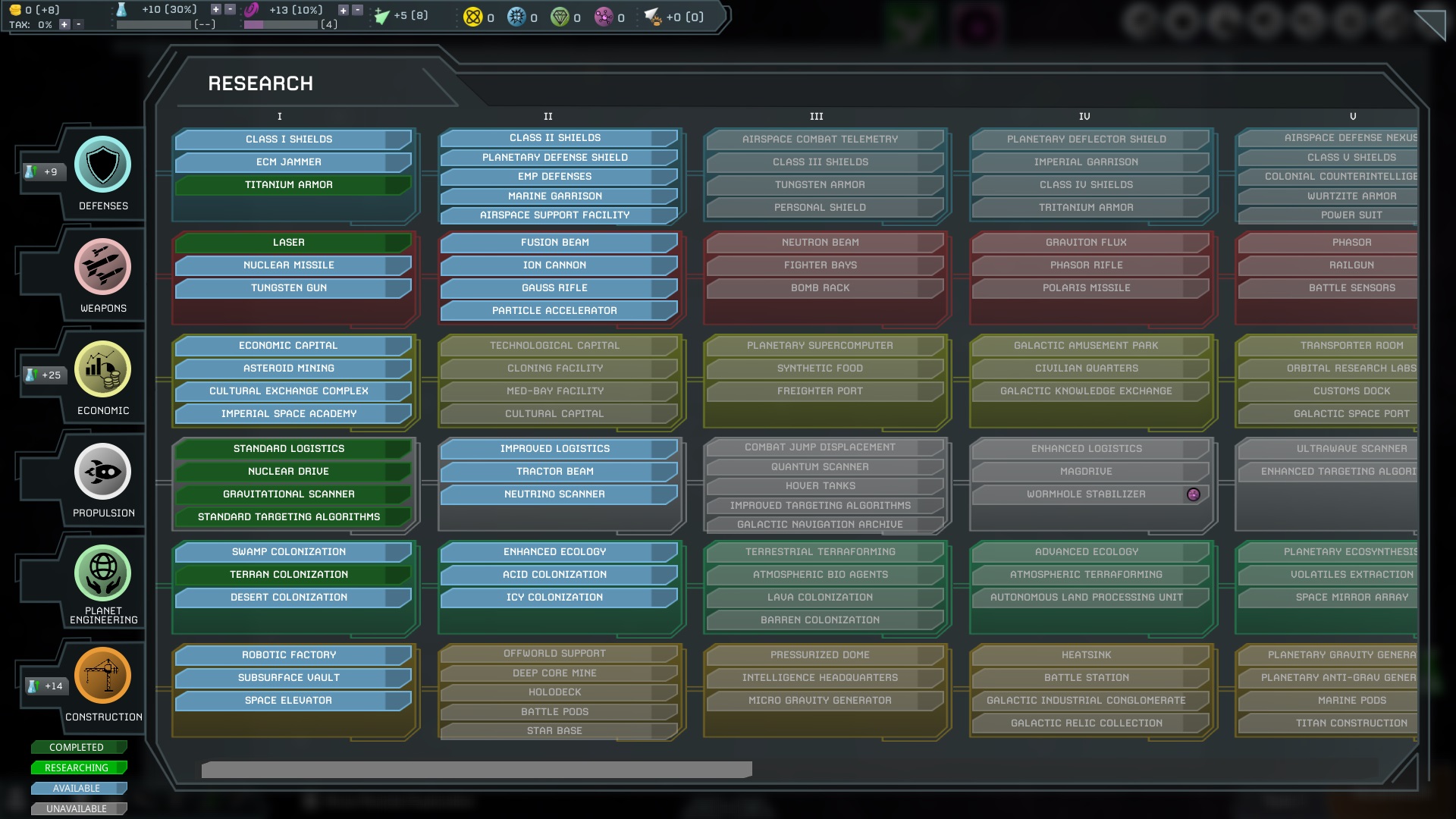Viewport: 1456px width, 819px height.
Task: Select Neutron Beam technology
Action: (825, 243)
